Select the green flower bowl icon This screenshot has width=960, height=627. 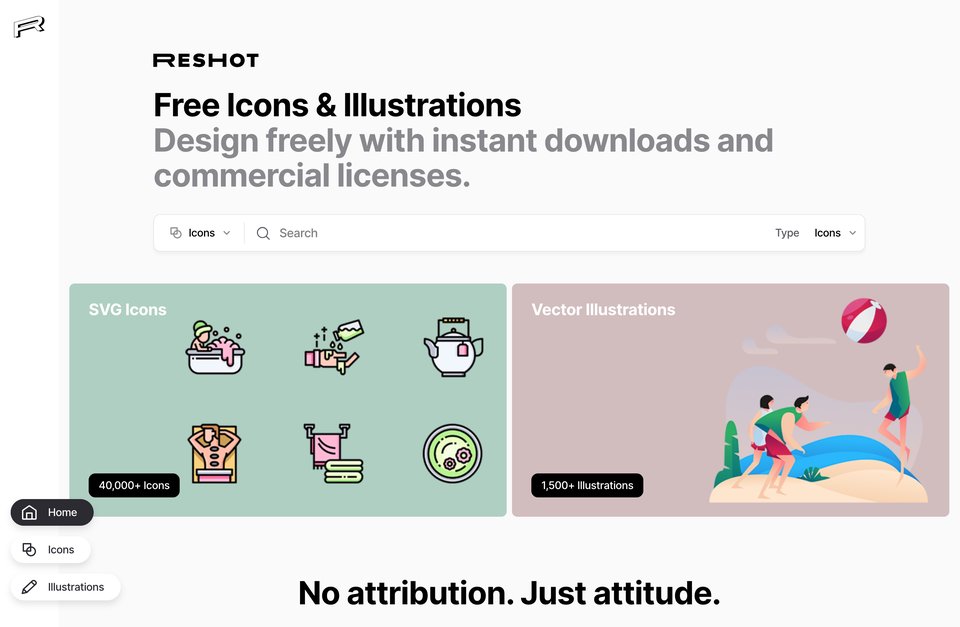(x=452, y=454)
